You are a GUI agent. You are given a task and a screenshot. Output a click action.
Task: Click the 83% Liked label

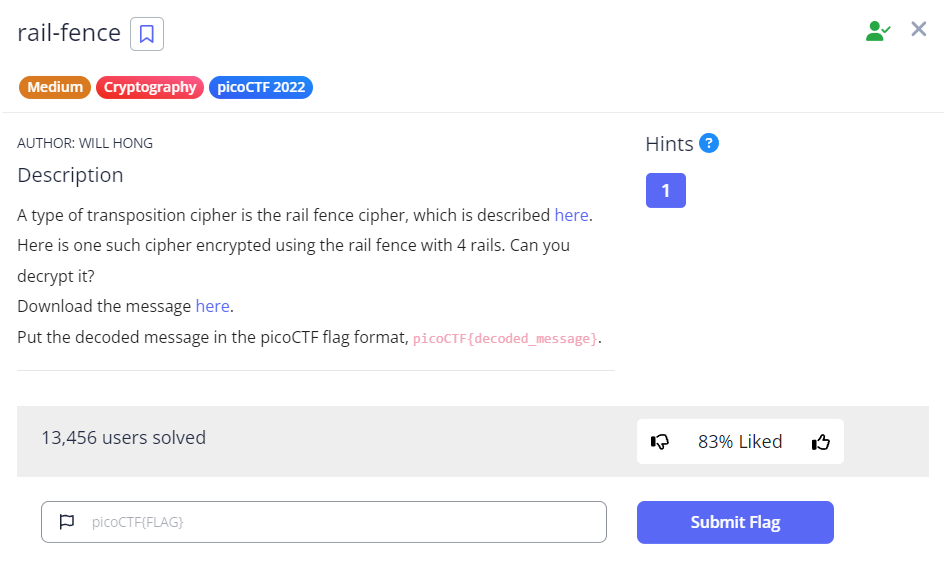740,442
